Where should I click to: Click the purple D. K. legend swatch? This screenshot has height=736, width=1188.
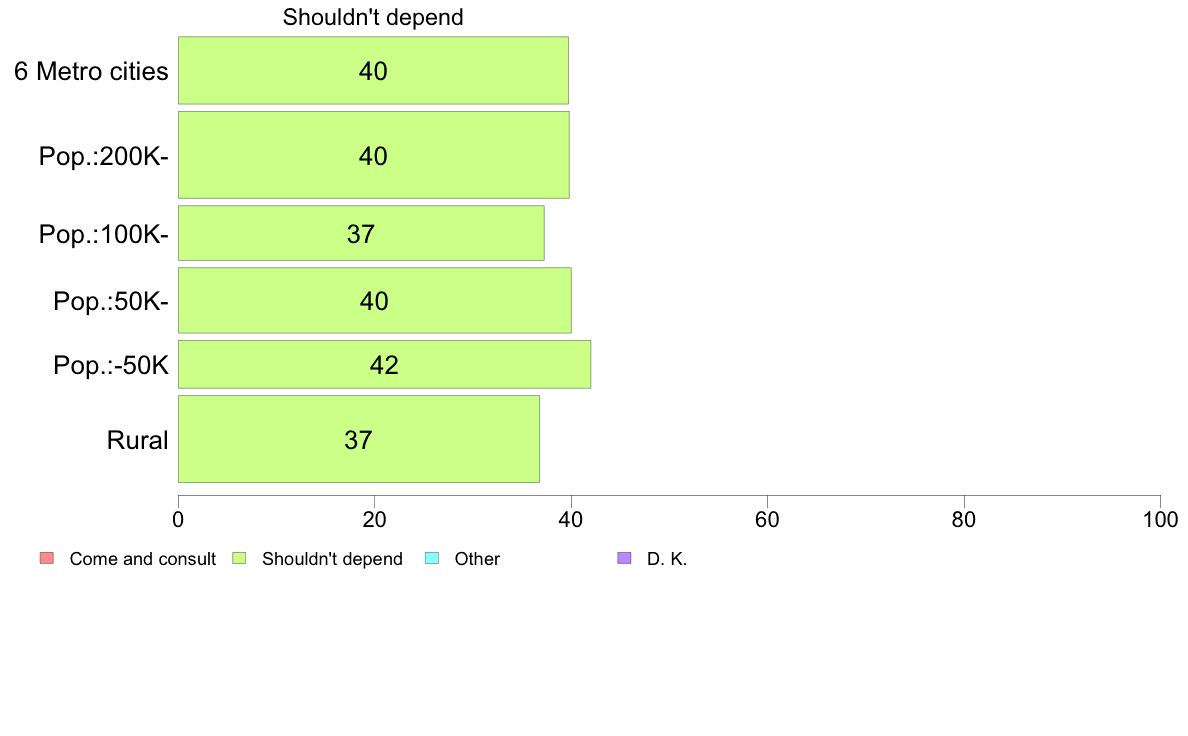(x=624, y=559)
